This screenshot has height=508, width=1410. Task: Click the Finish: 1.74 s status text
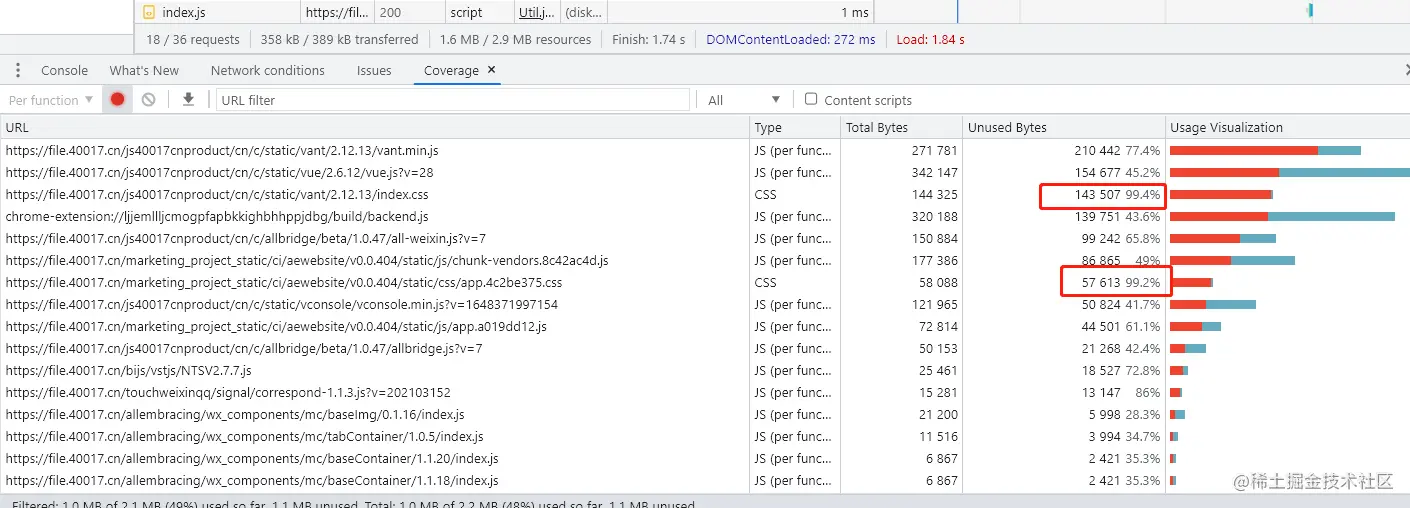coord(648,40)
